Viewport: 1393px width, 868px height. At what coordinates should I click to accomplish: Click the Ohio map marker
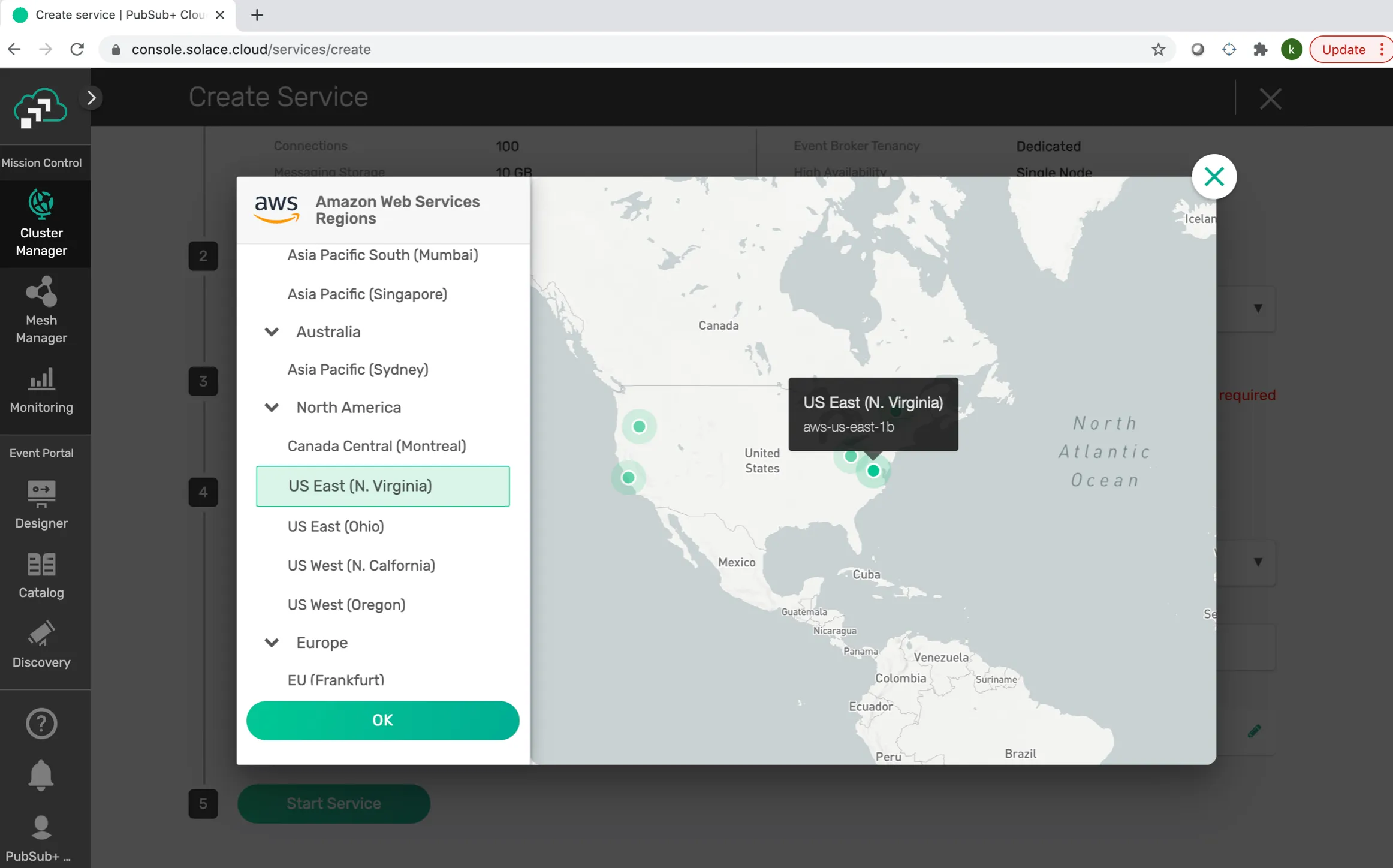tap(851, 456)
